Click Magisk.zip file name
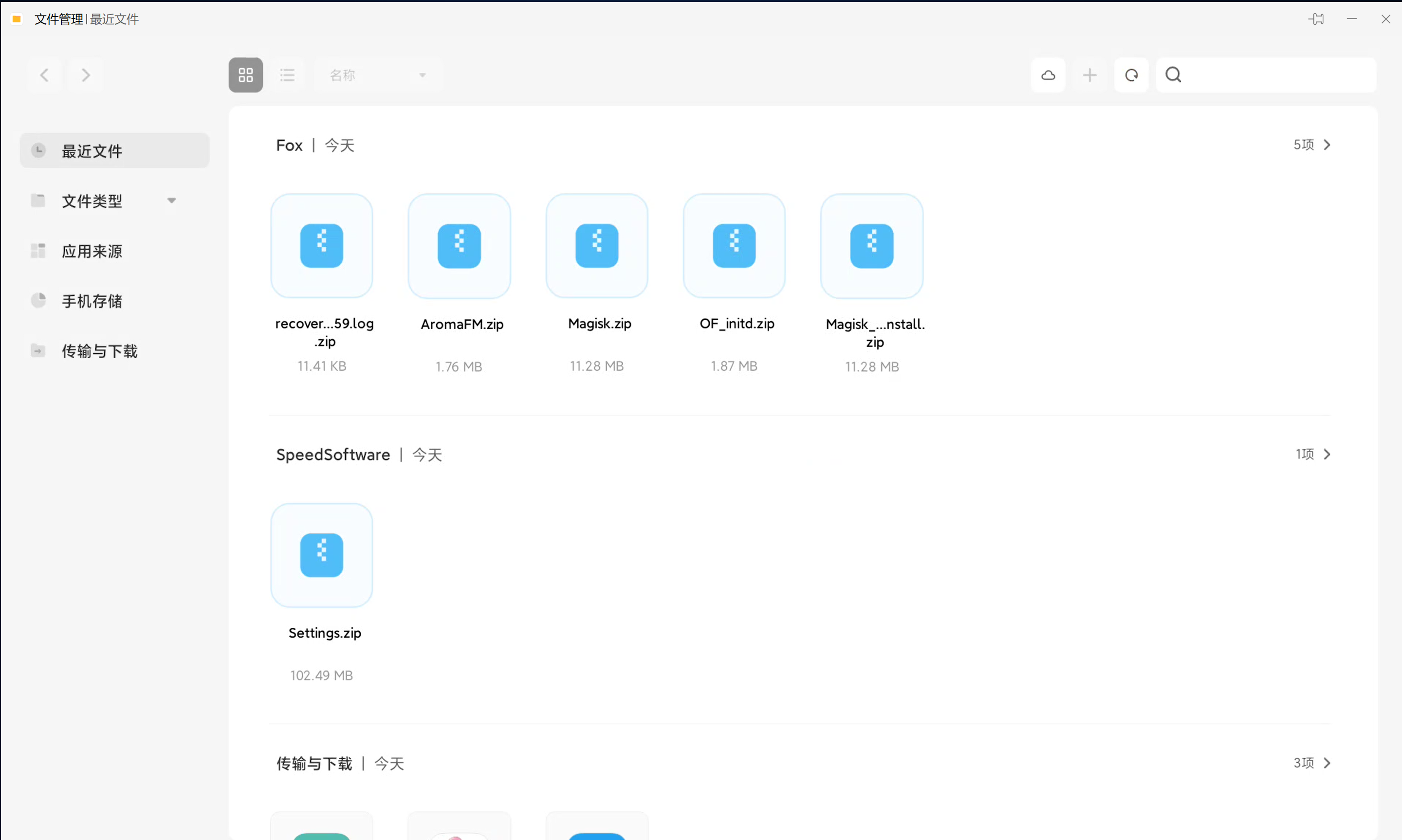 [599, 324]
